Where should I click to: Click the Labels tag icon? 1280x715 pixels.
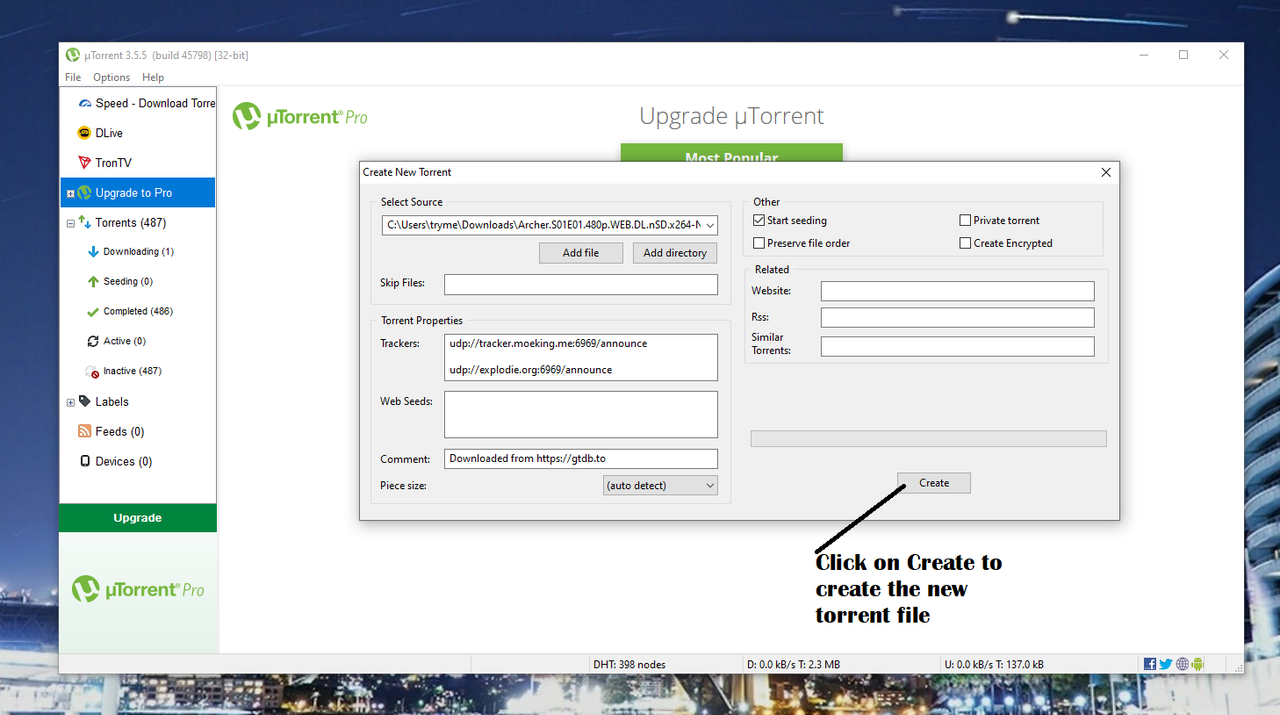coord(85,401)
